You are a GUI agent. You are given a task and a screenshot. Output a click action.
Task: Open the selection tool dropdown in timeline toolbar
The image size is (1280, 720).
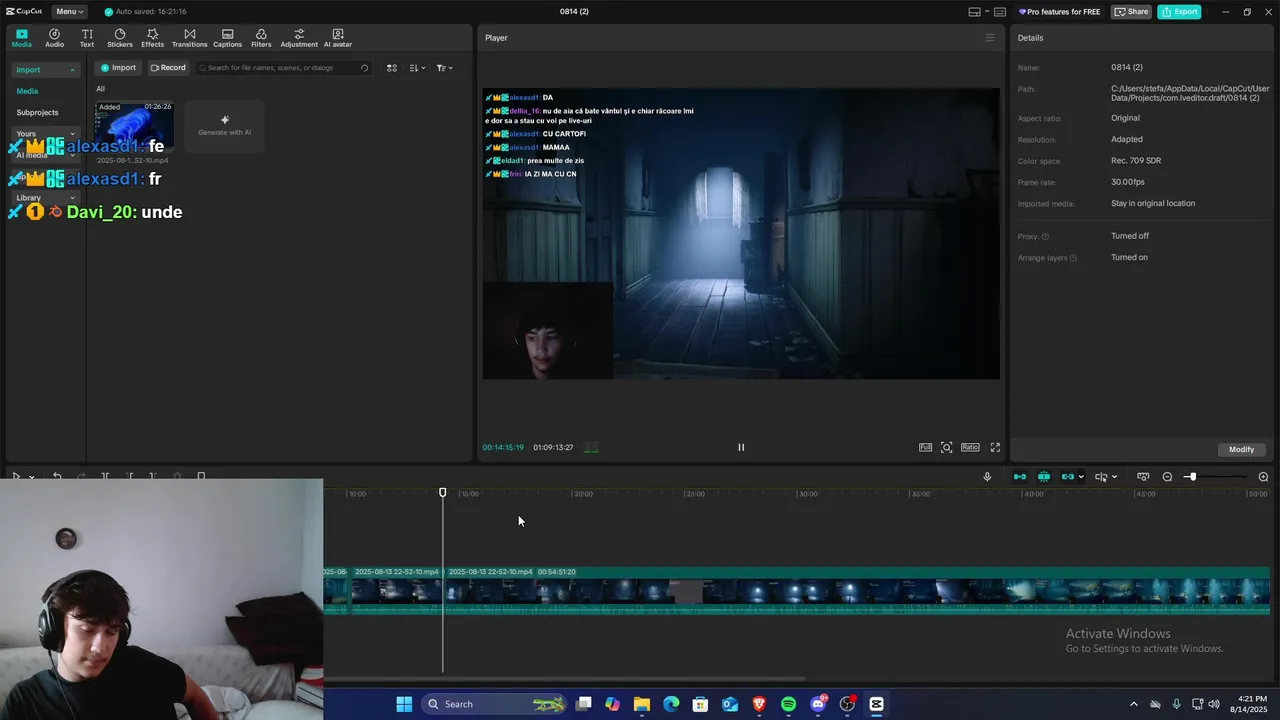[31, 477]
